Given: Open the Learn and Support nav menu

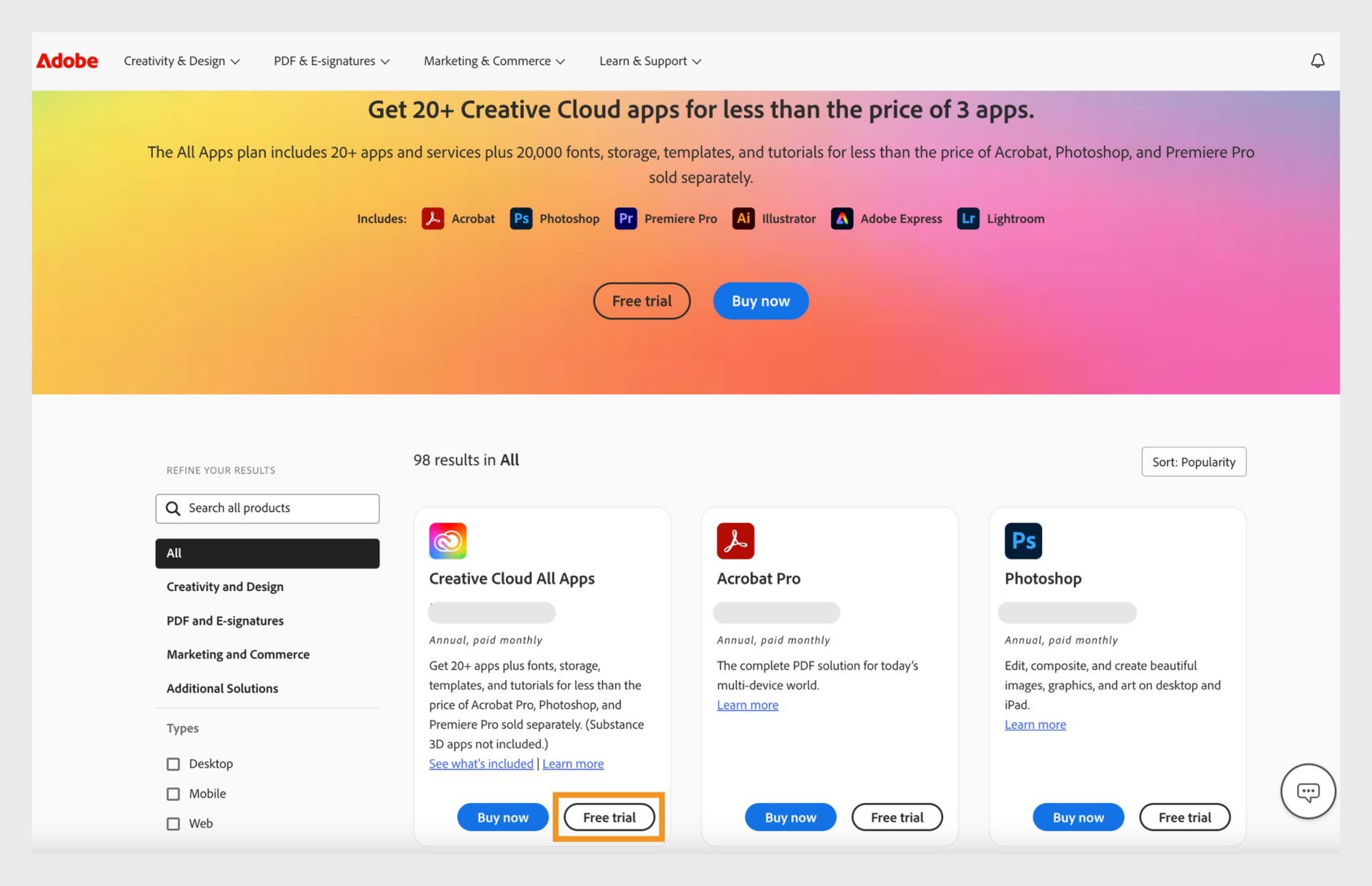Looking at the screenshot, I should coord(648,60).
